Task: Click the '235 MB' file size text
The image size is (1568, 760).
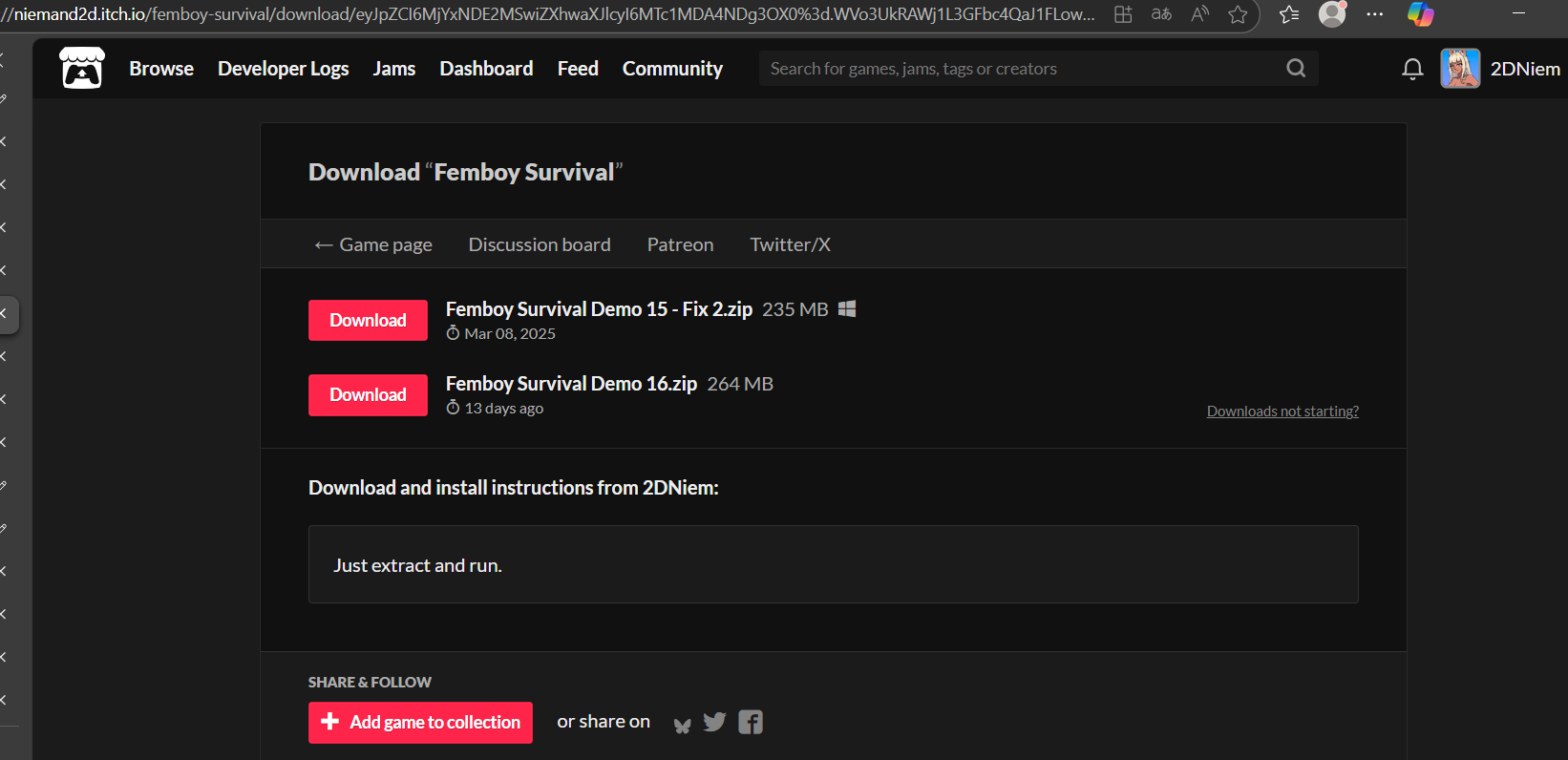Action: pos(795,309)
